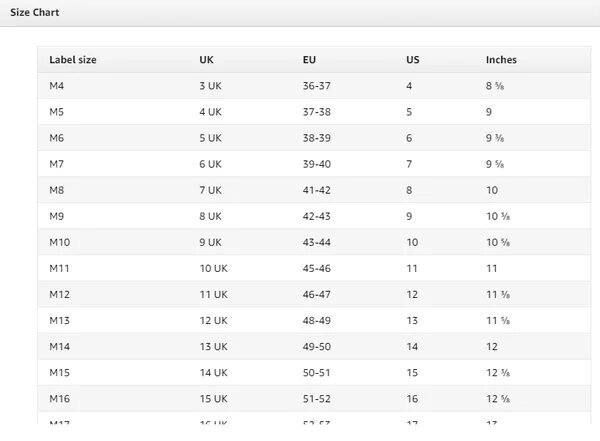Select the M12 label size cell
This screenshot has width=600, height=441.
tap(60, 294)
